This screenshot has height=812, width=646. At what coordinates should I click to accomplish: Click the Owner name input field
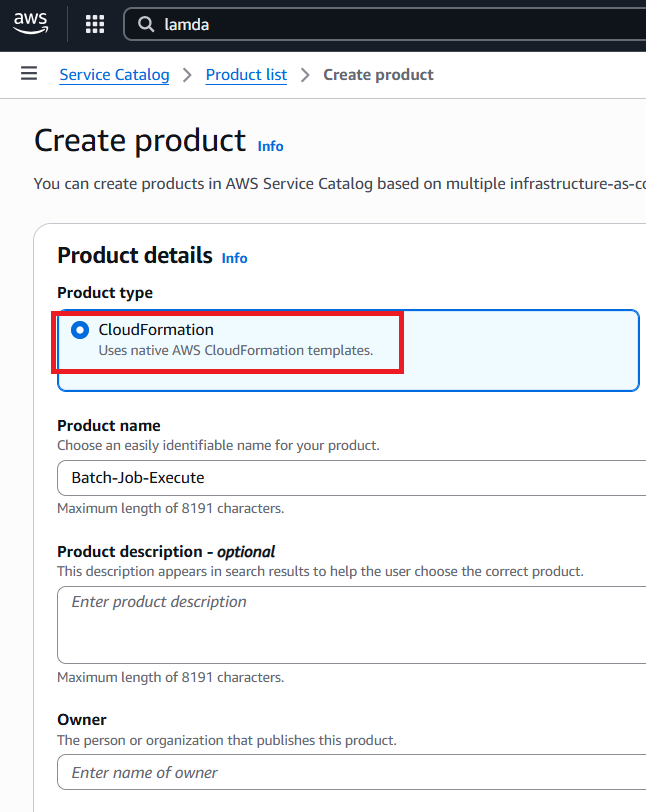[351, 772]
